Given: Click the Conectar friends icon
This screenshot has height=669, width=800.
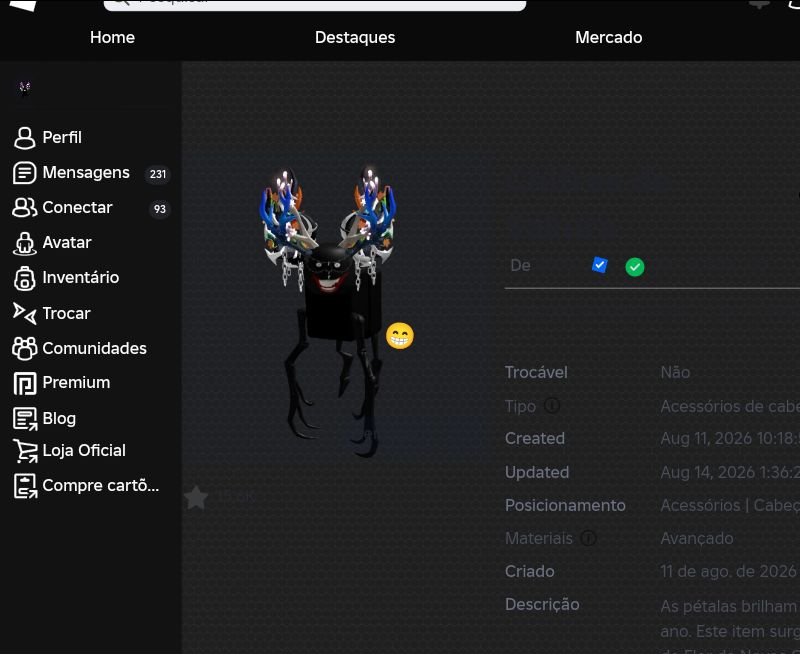Looking at the screenshot, I should (24, 208).
